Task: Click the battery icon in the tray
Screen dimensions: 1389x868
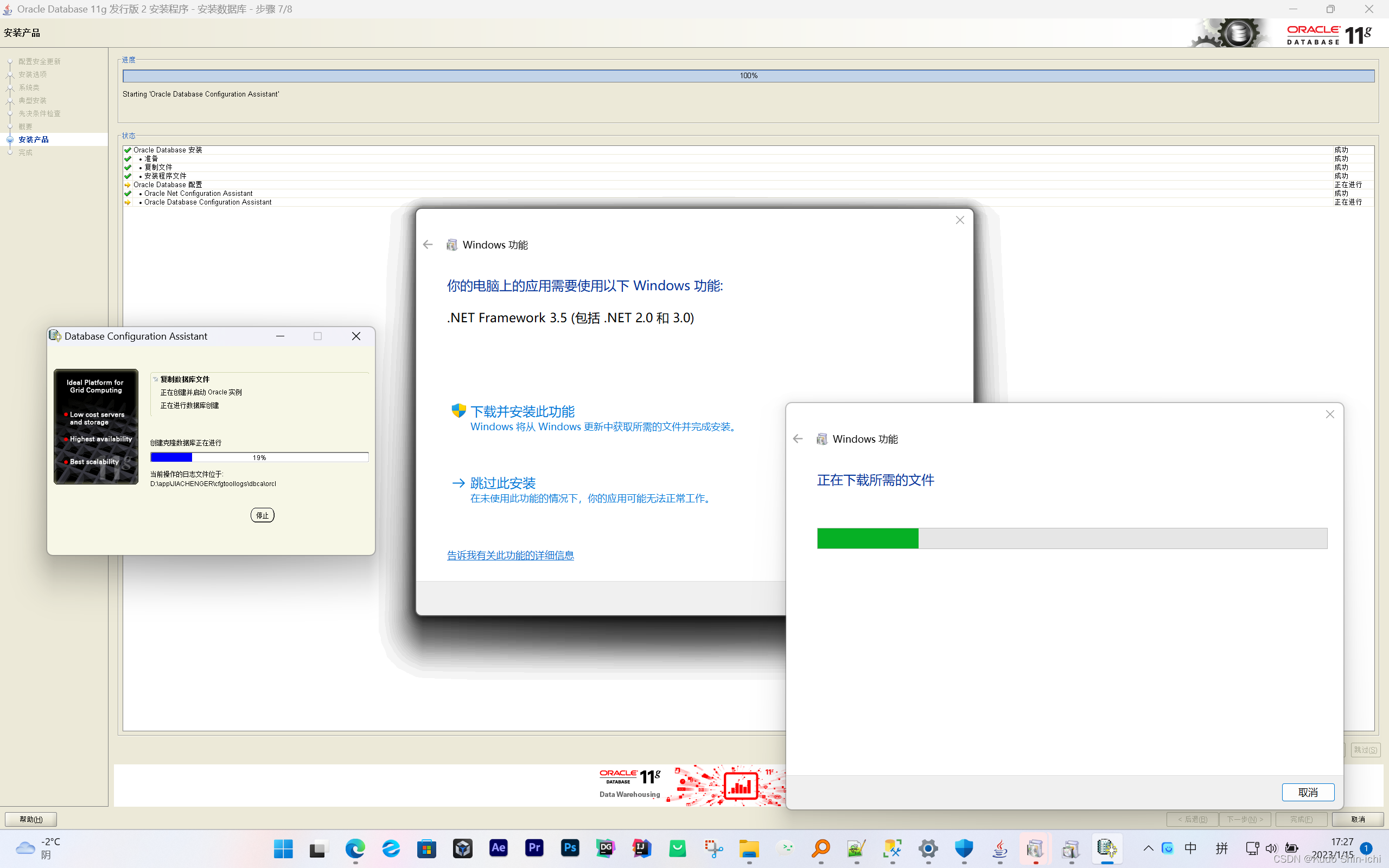Action: tap(1291, 848)
